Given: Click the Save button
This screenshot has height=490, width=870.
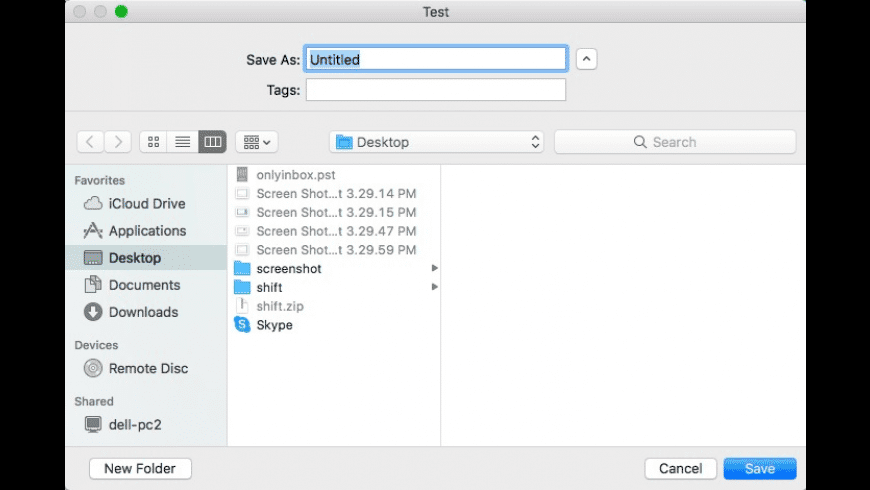Looking at the screenshot, I should (x=759, y=468).
